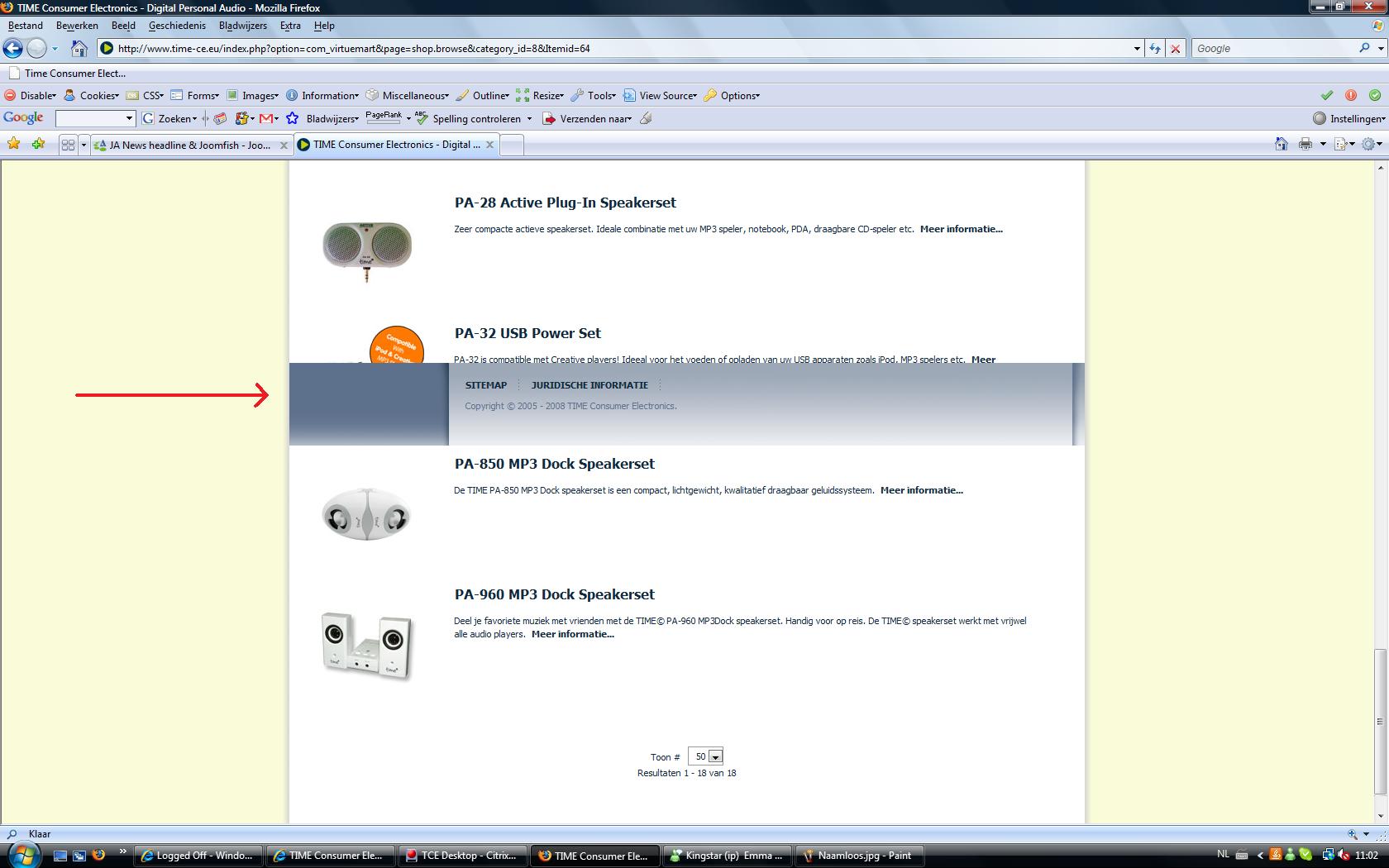Open the Bladwijzers menu in the menu bar

[243, 26]
